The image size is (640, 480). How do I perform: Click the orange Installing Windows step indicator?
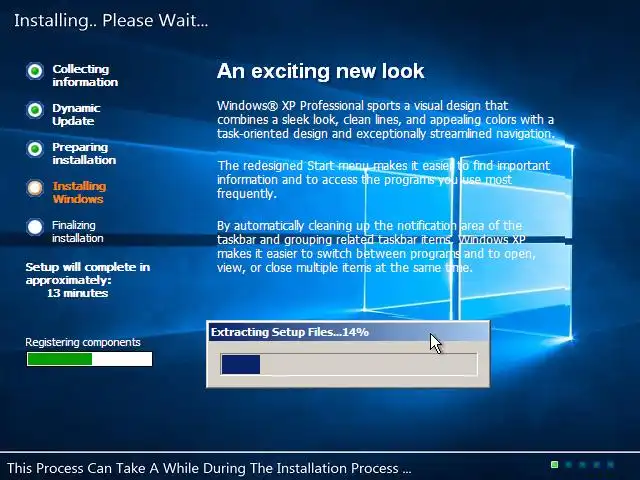click(35, 188)
